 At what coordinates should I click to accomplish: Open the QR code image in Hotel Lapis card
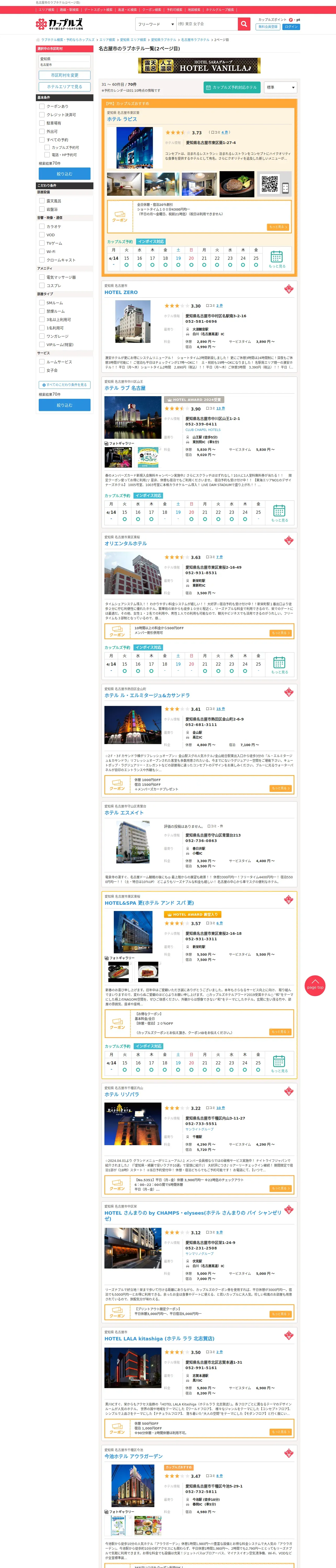tap(269, 184)
